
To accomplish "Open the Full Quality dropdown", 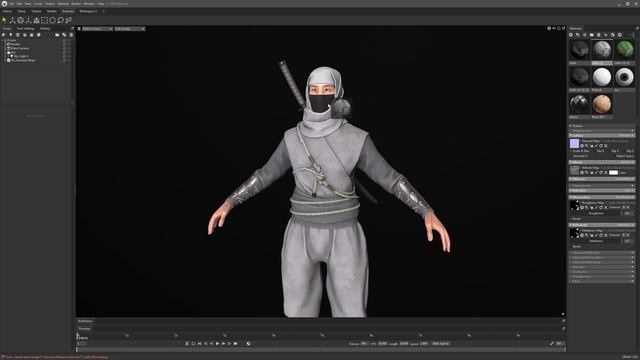I will [x=130, y=29].
